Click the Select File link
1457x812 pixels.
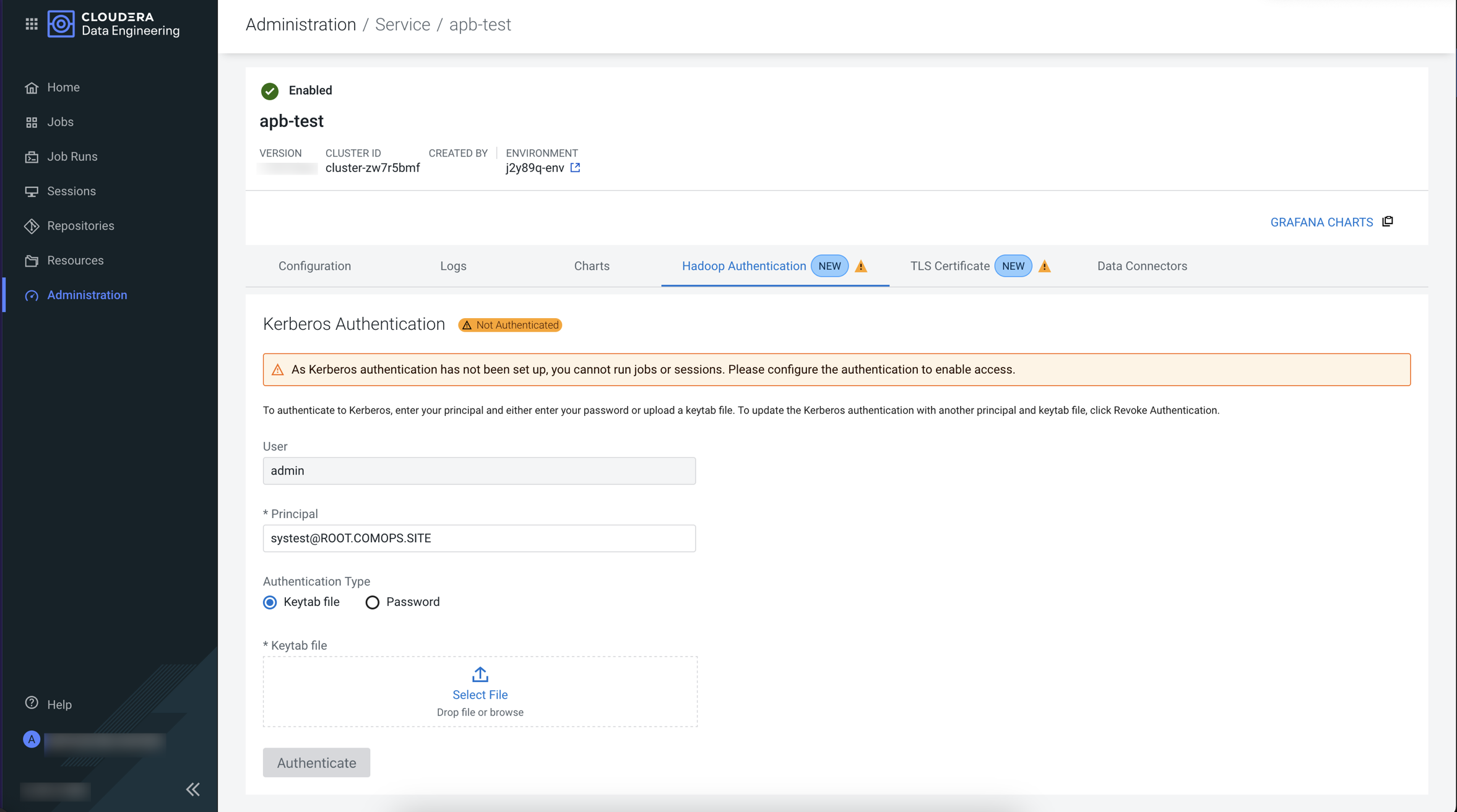pyautogui.click(x=480, y=694)
